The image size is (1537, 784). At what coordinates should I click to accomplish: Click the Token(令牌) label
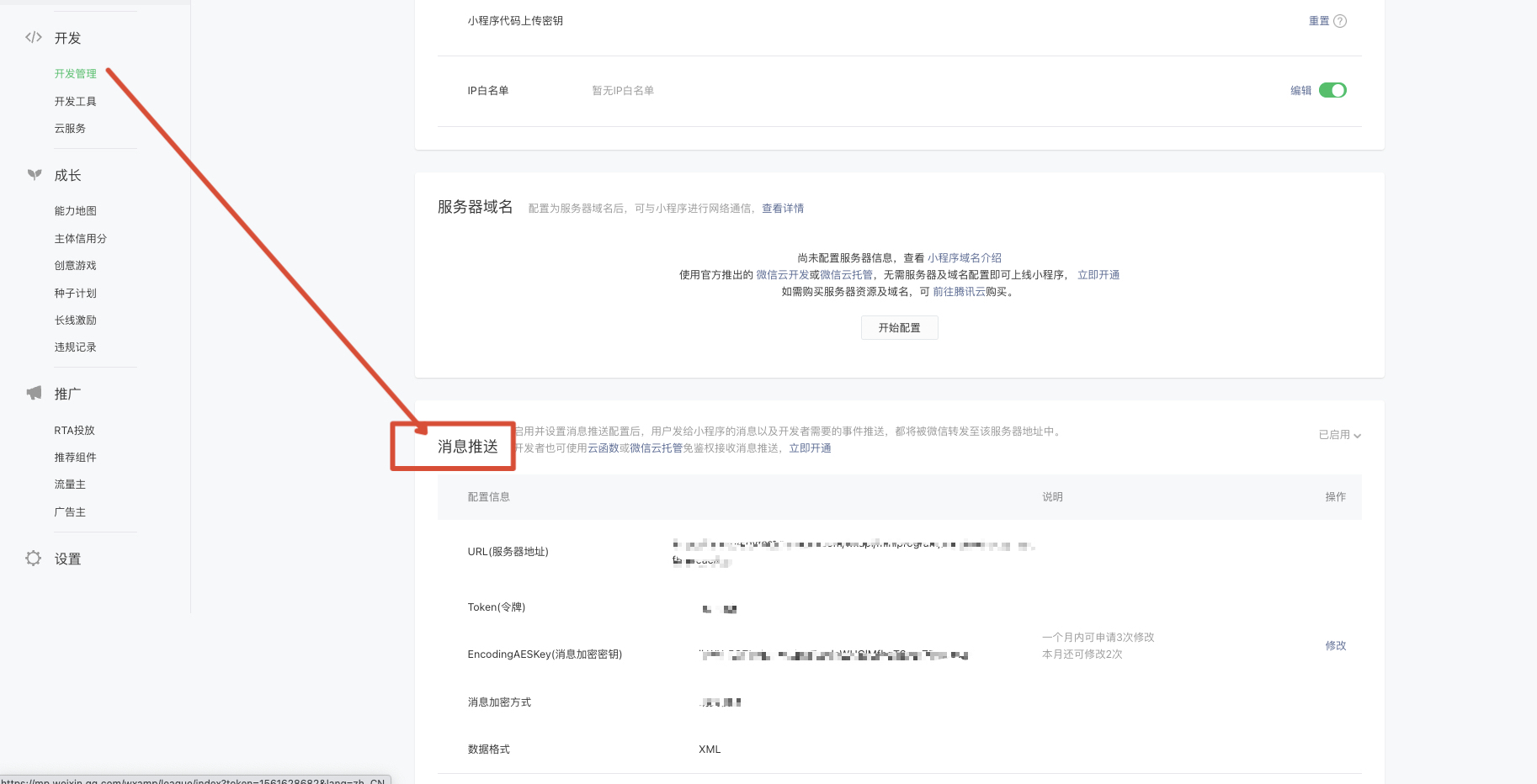click(497, 607)
